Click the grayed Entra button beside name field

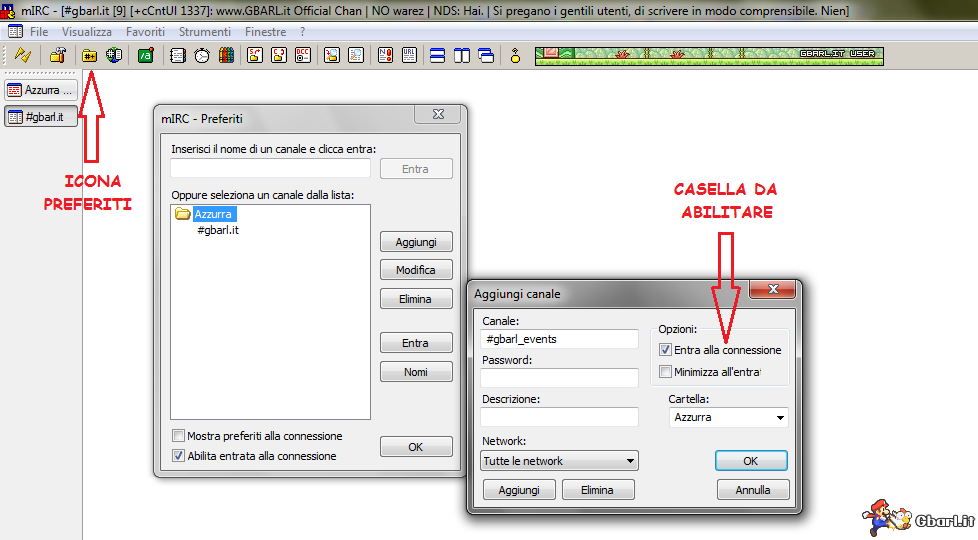416,169
